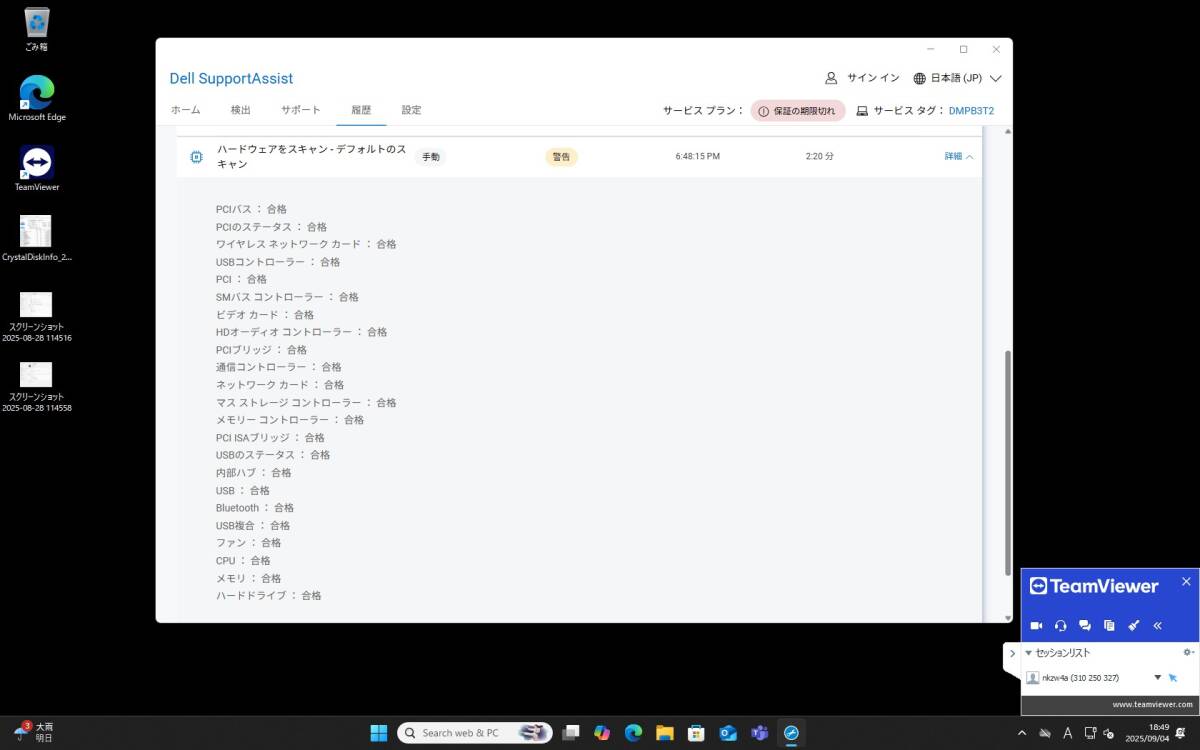Click the laptop icon beside サービス タグ
Screen dimensions: 1200x750
click(x=862, y=111)
